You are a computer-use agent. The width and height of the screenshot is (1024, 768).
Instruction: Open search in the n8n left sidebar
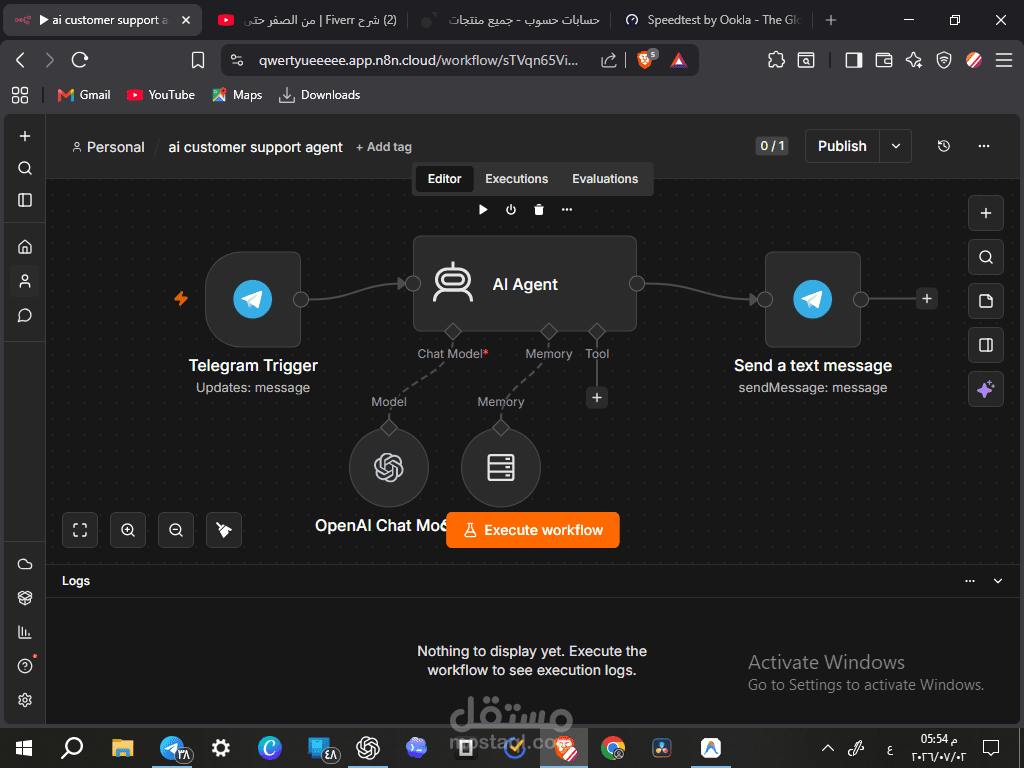(25, 168)
